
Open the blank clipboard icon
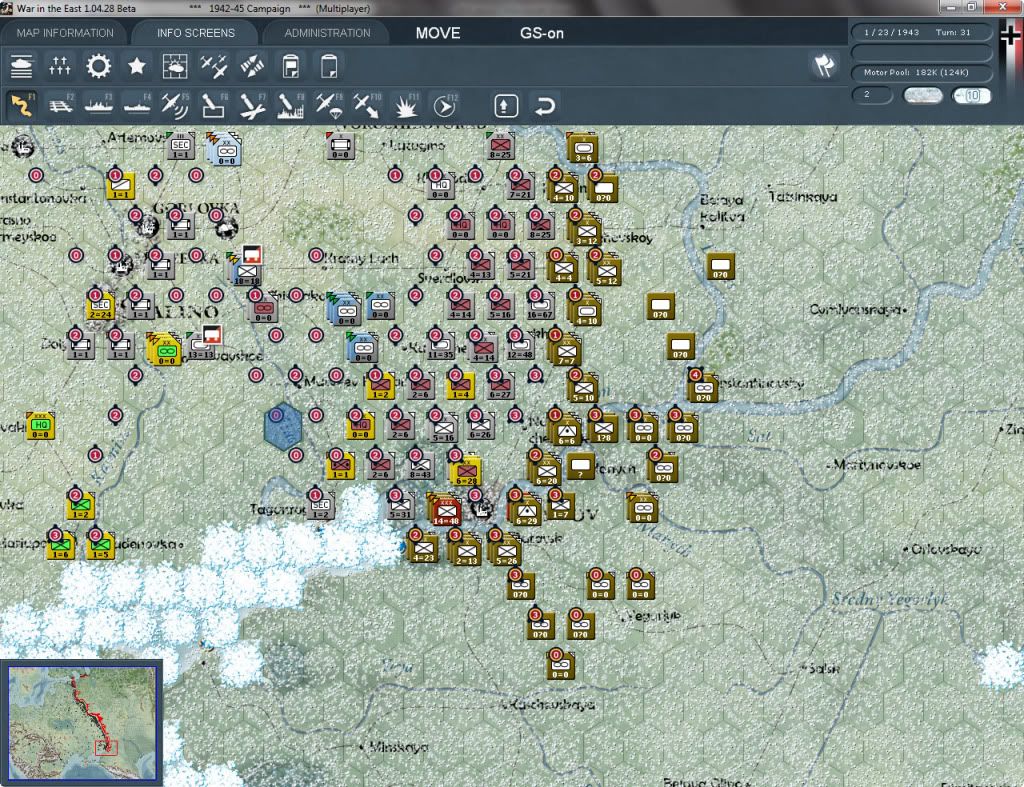329,66
